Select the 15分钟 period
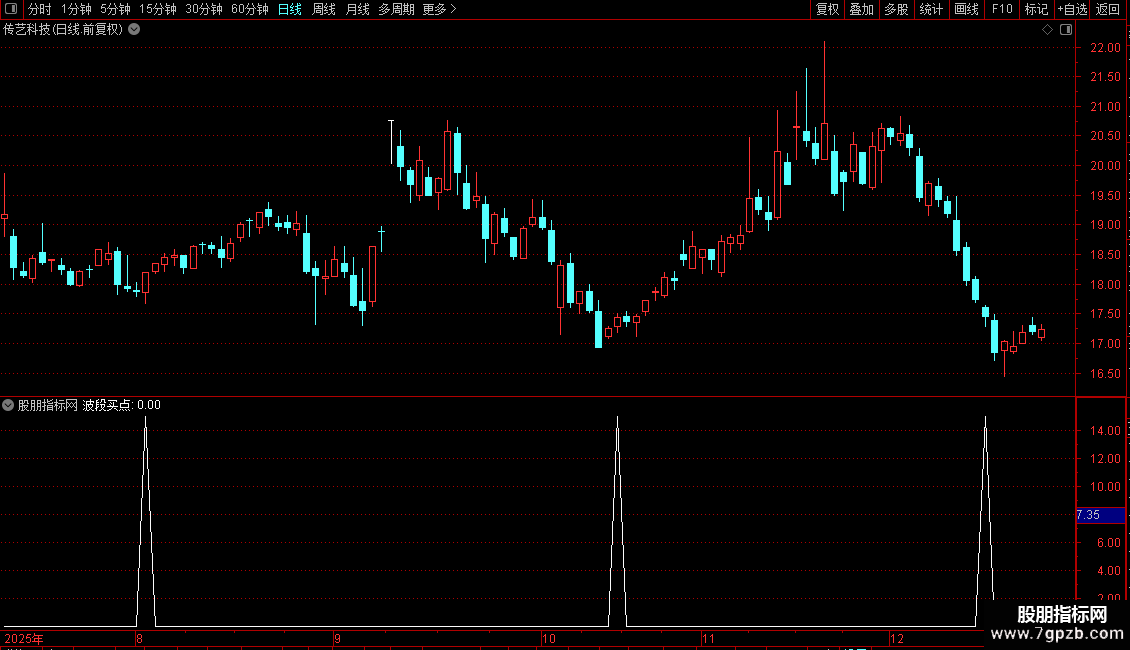Viewport: 1130px width, 650px height. [x=157, y=9]
